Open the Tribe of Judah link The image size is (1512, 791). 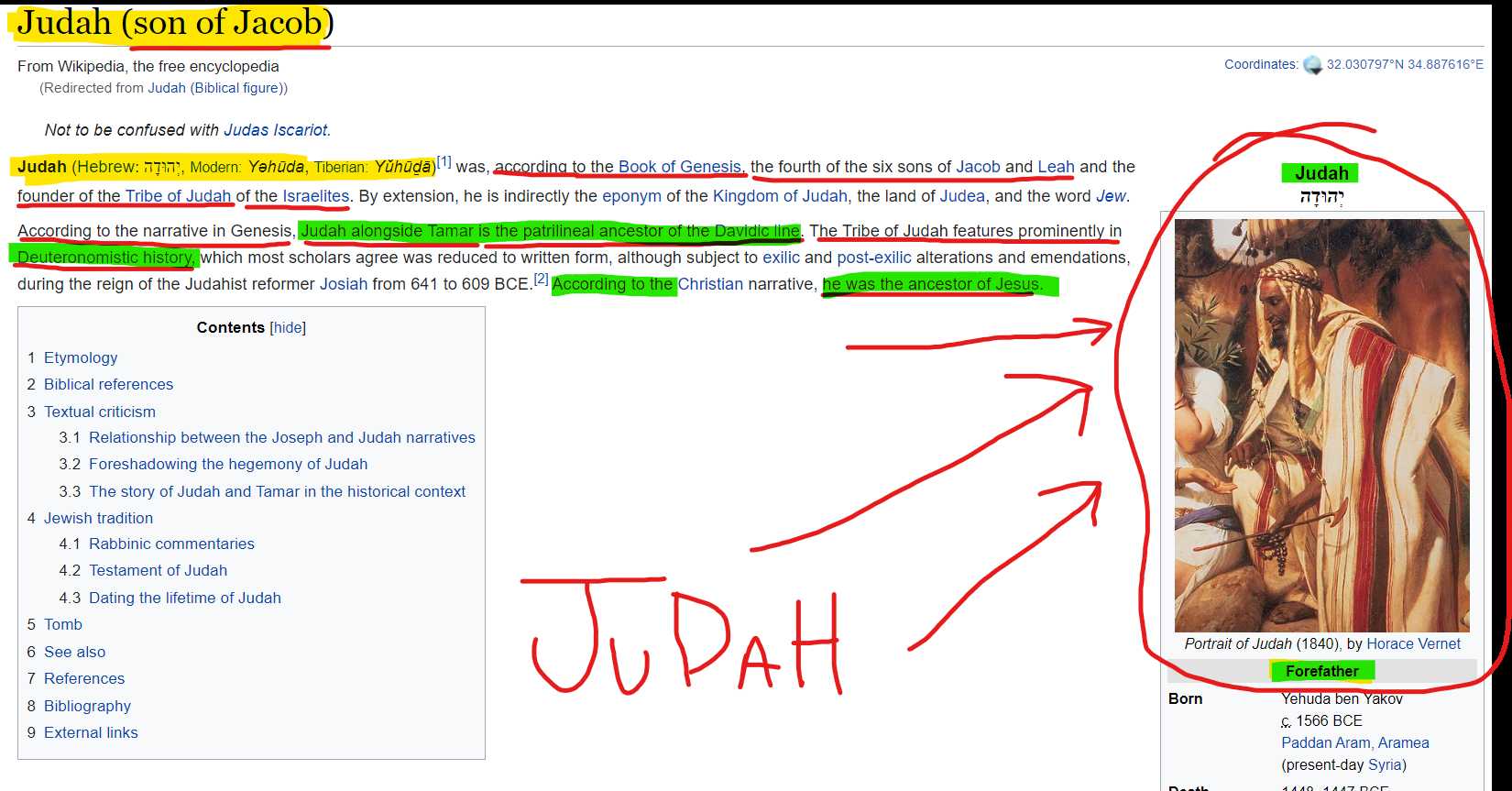(178, 196)
